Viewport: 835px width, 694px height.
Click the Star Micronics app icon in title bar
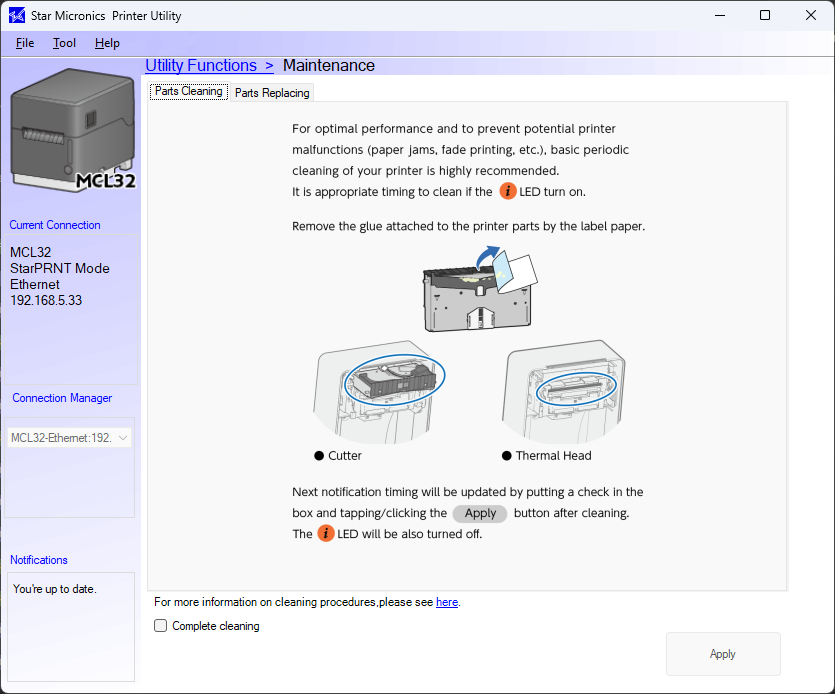[x=17, y=15]
